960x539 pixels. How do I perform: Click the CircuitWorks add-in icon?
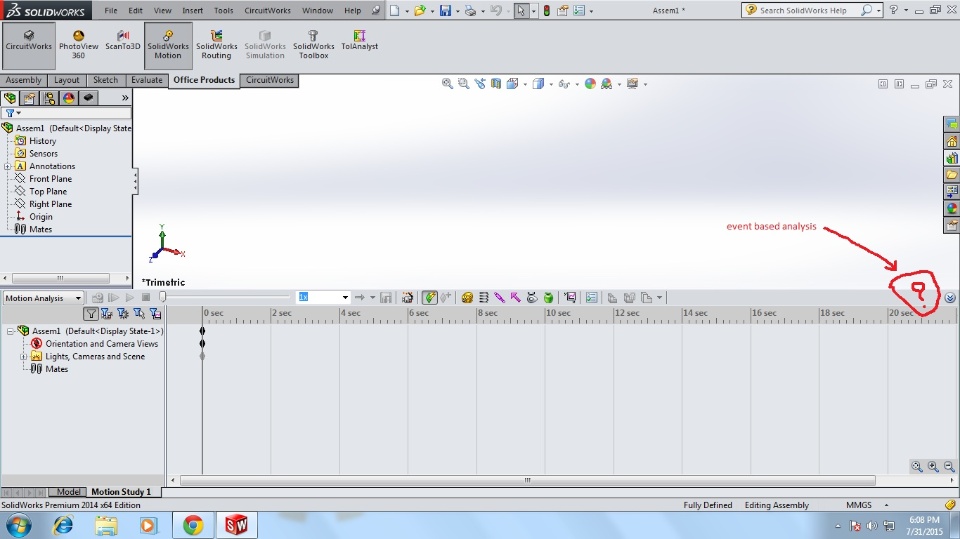[x=29, y=45]
